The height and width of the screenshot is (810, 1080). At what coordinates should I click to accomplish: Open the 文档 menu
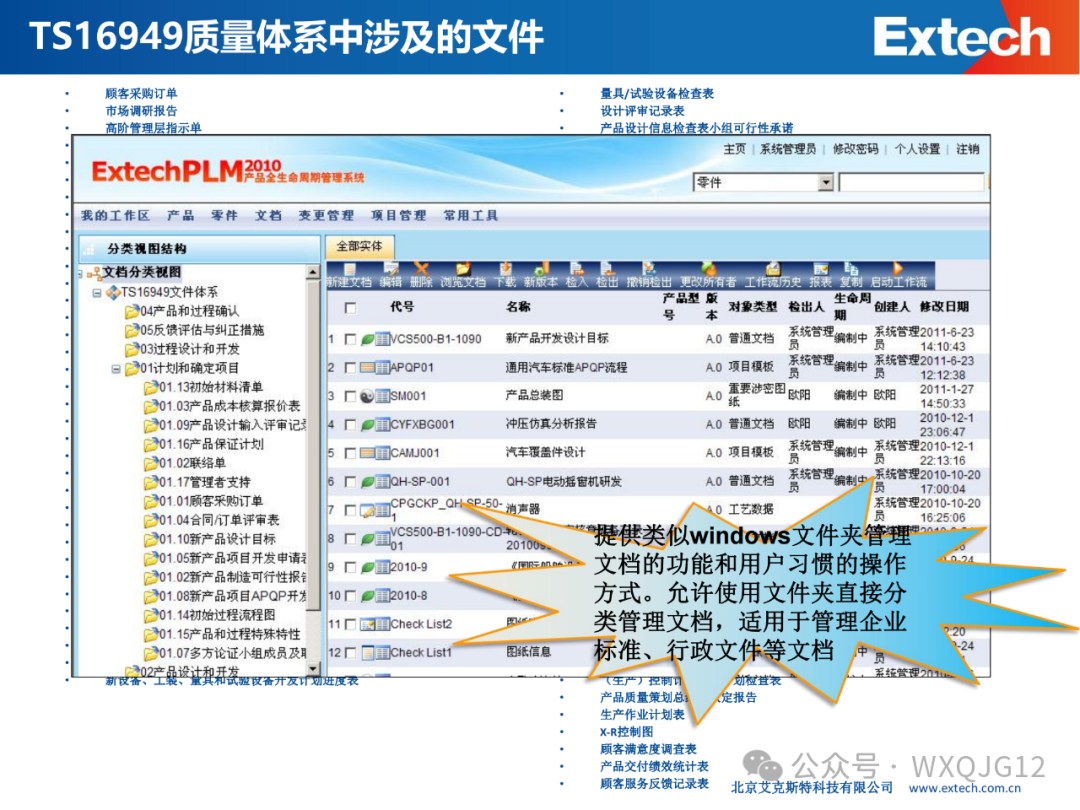268,216
